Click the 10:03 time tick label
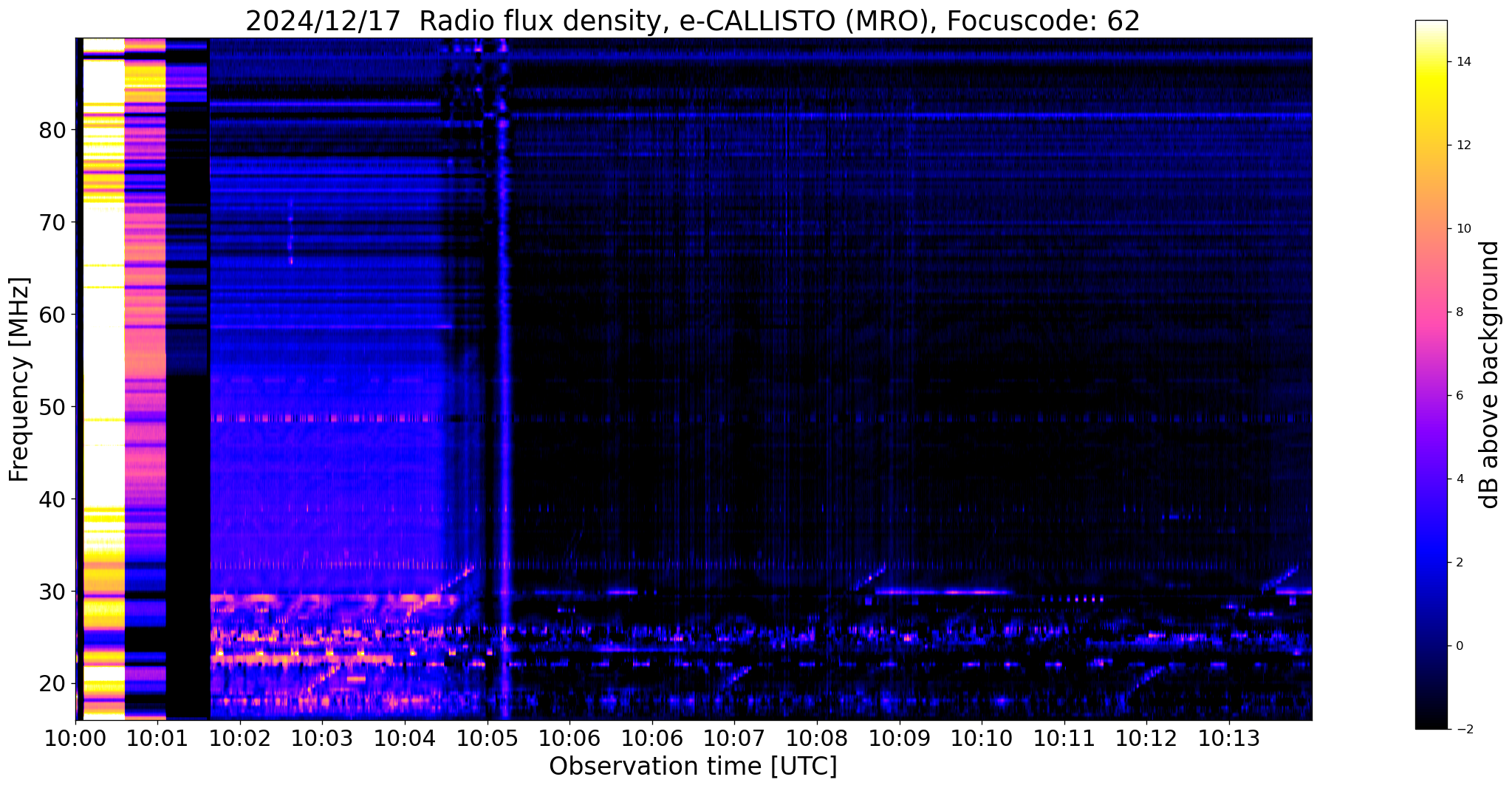The height and width of the screenshot is (788, 1512). tap(322, 739)
